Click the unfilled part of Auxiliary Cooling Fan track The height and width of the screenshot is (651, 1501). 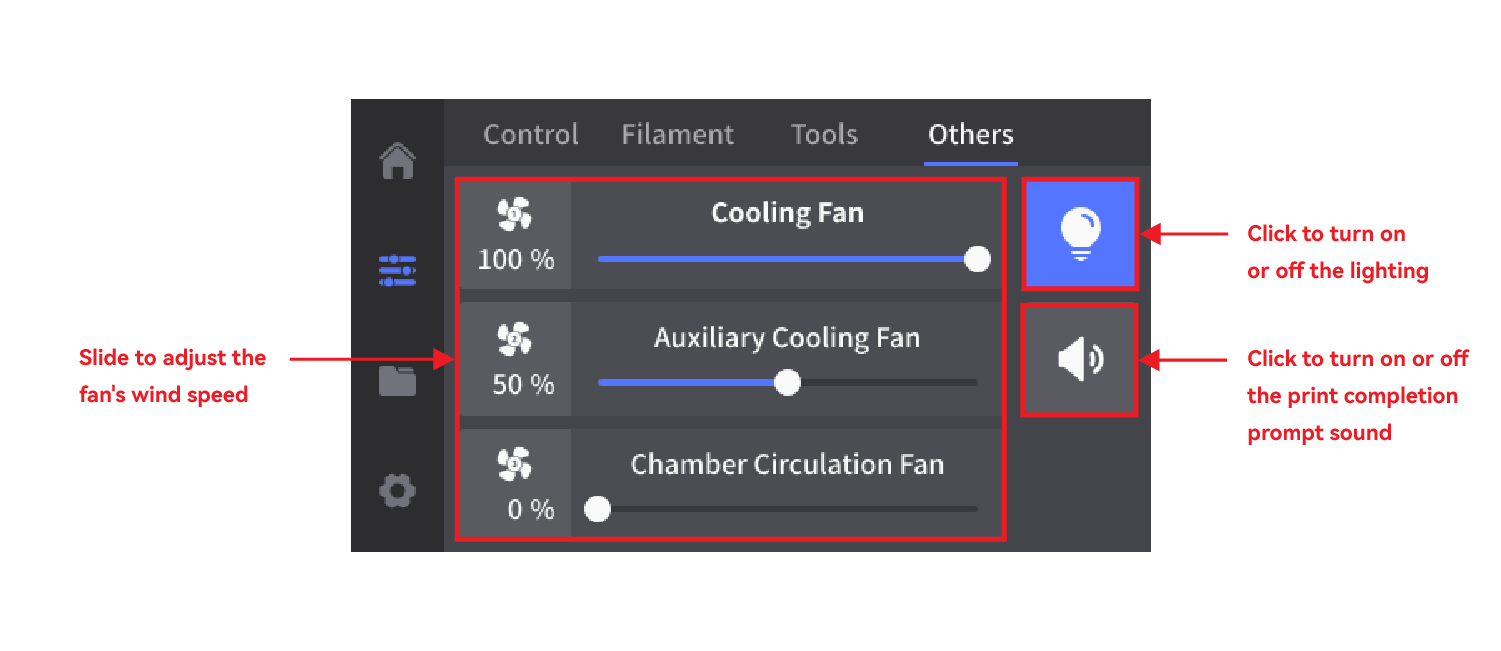(890, 383)
